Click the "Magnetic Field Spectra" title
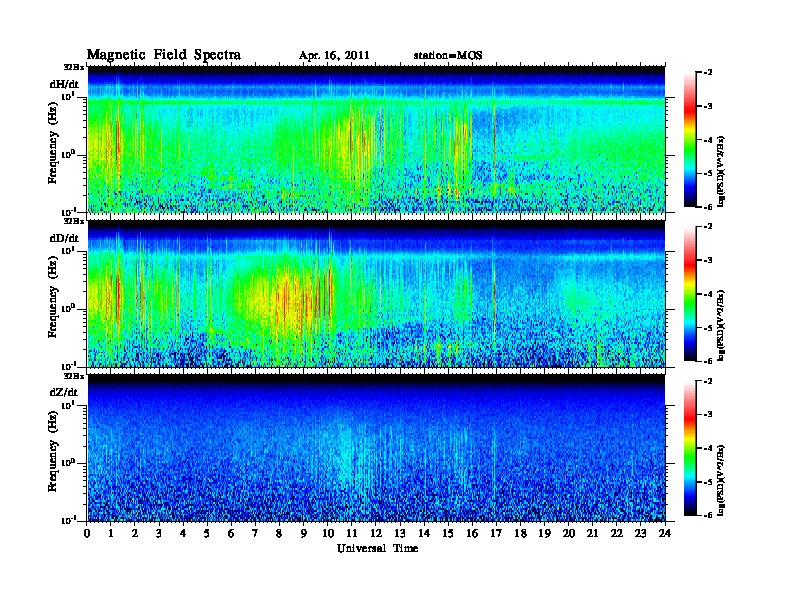Viewport: 792px width, 612px height. coord(164,55)
